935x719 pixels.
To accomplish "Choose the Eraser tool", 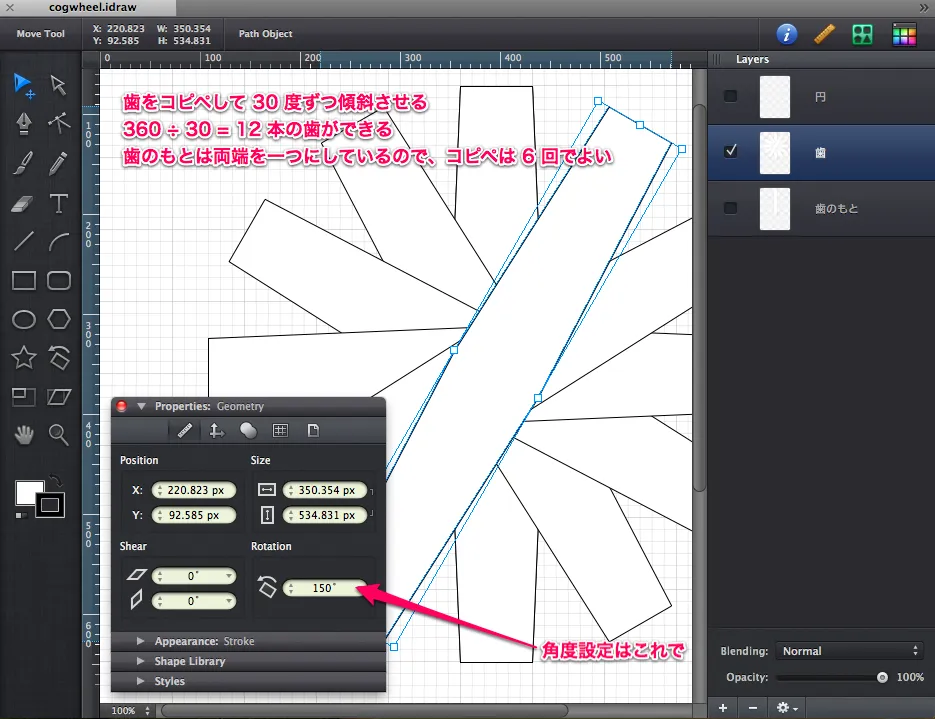I will [x=24, y=203].
